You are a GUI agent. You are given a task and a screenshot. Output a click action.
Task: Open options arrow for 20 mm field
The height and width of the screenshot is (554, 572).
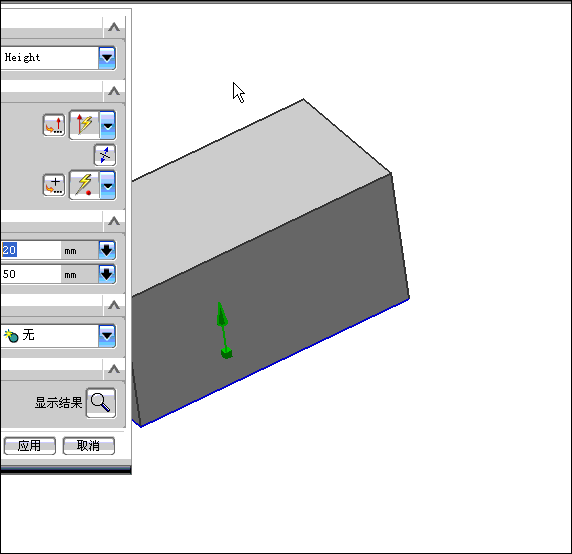click(107, 250)
